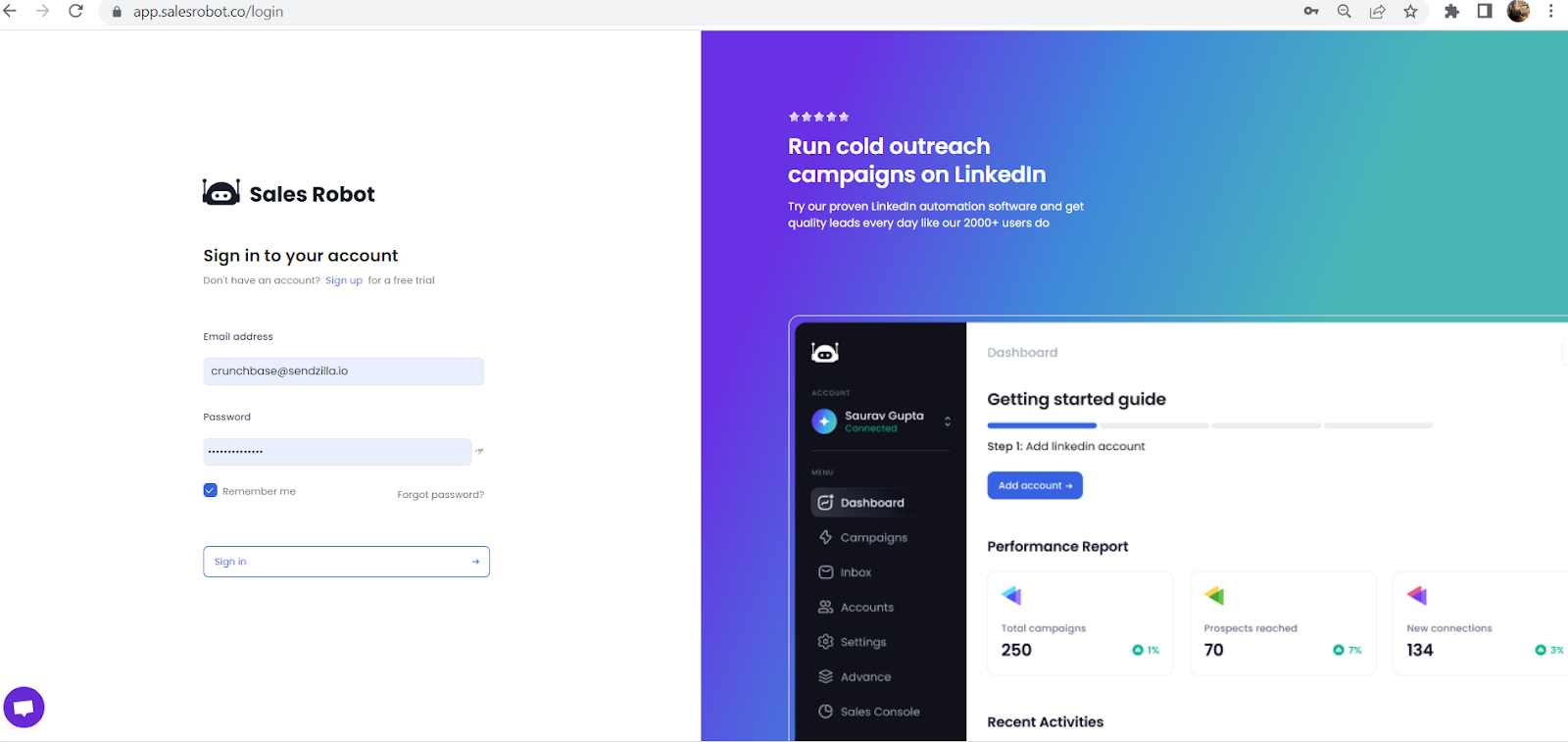1568x742 pixels.
Task: Open the chat support bubble
Action: pyautogui.click(x=24, y=708)
